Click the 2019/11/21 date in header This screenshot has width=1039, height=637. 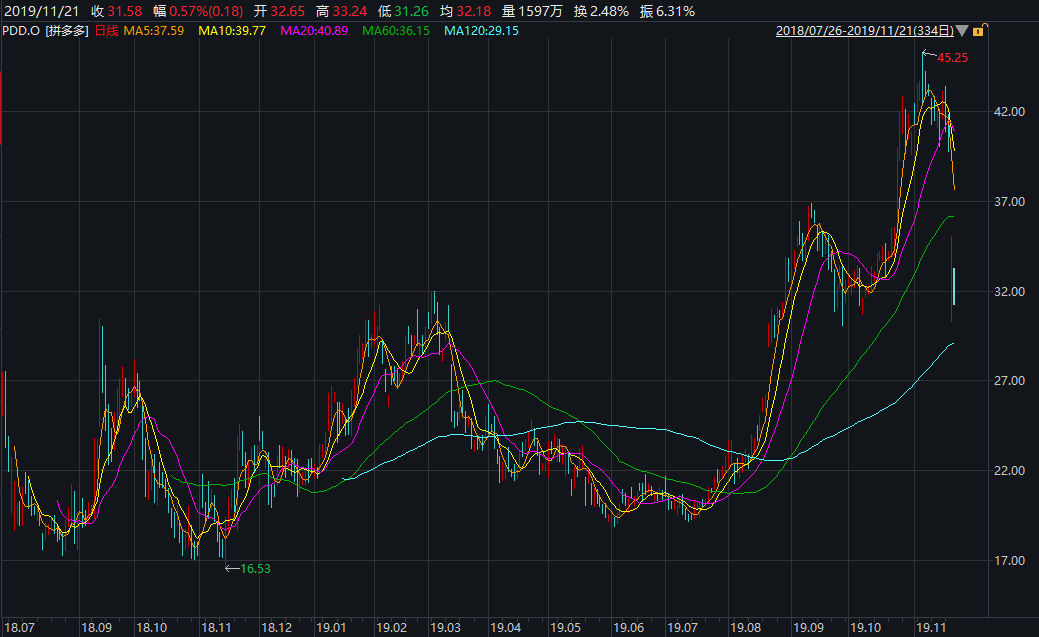pos(38,11)
